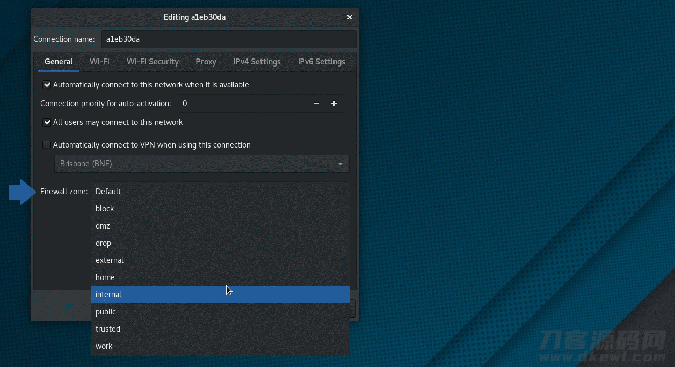675x367 pixels.
Task: Increase connection priority with plus button
Action: (x=334, y=104)
